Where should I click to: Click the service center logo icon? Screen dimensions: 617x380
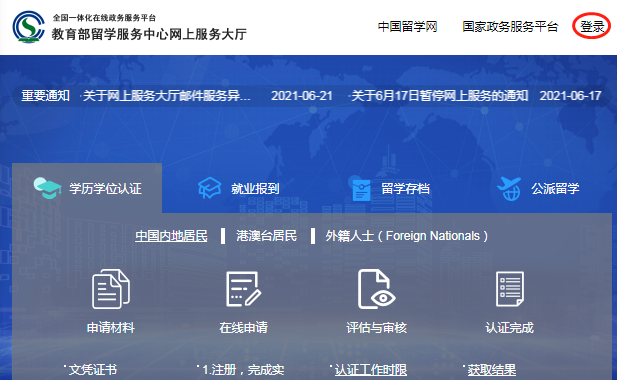[x=28, y=27]
